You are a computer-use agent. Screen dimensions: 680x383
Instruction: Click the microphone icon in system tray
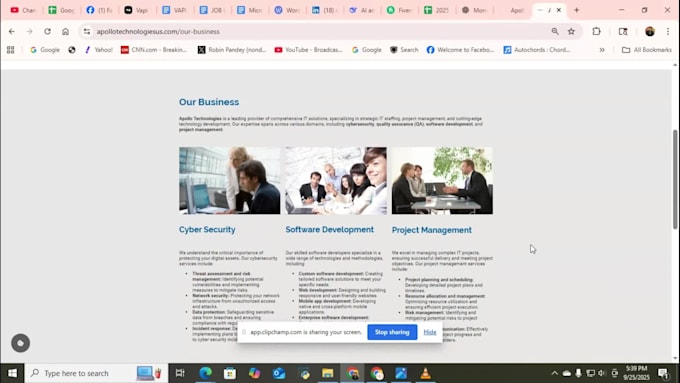pos(579,373)
